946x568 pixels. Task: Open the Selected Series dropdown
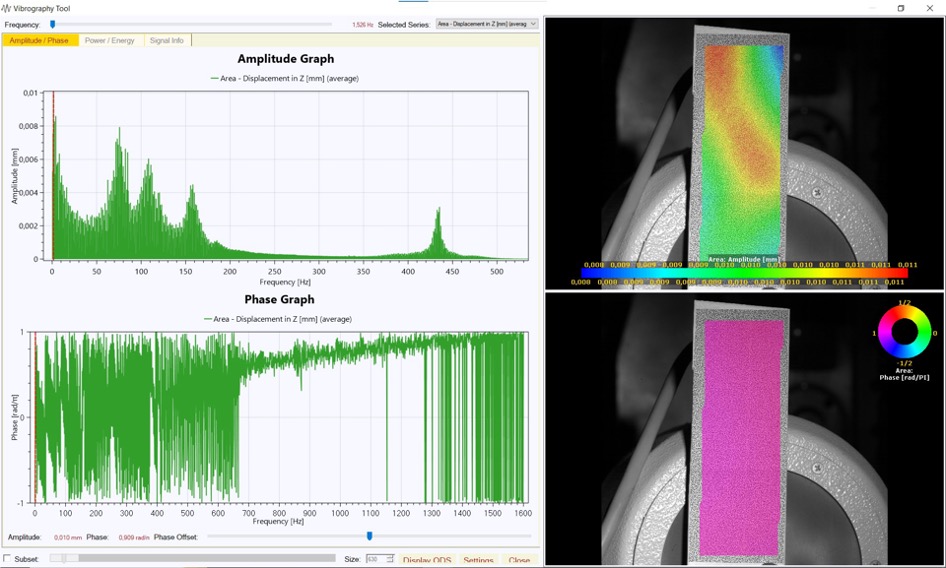click(x=487, y=24)
